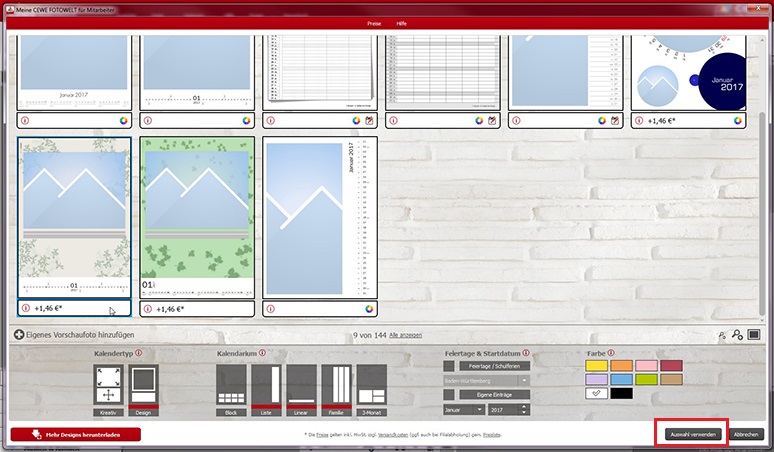Click 'Eigene Einträge' button

(x=495, y=394)
